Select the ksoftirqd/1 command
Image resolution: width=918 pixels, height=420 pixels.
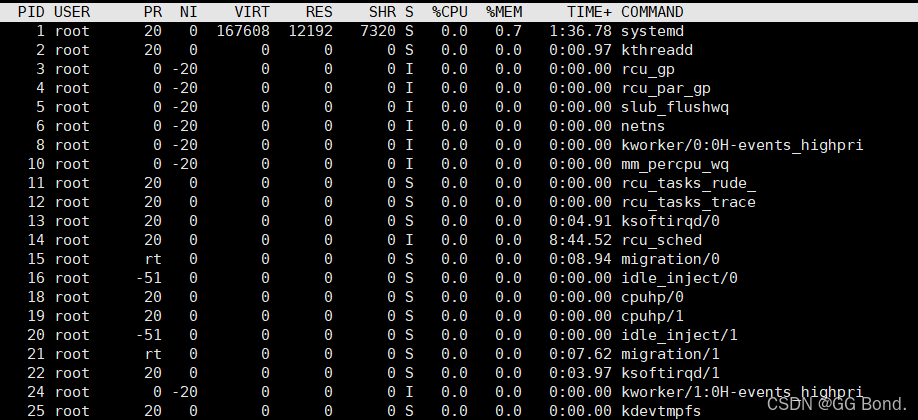[x=670, y=373]
